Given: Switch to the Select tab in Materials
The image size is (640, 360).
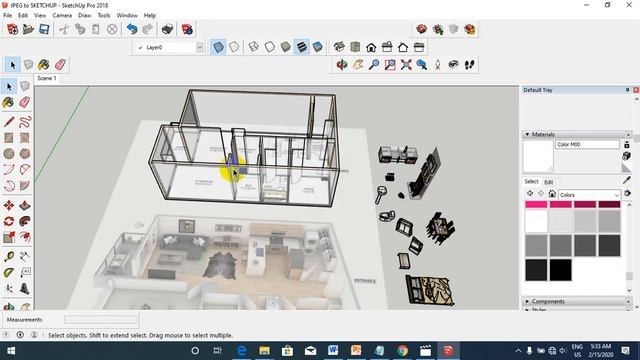Looking at the screenshot, I should (531, 182).
